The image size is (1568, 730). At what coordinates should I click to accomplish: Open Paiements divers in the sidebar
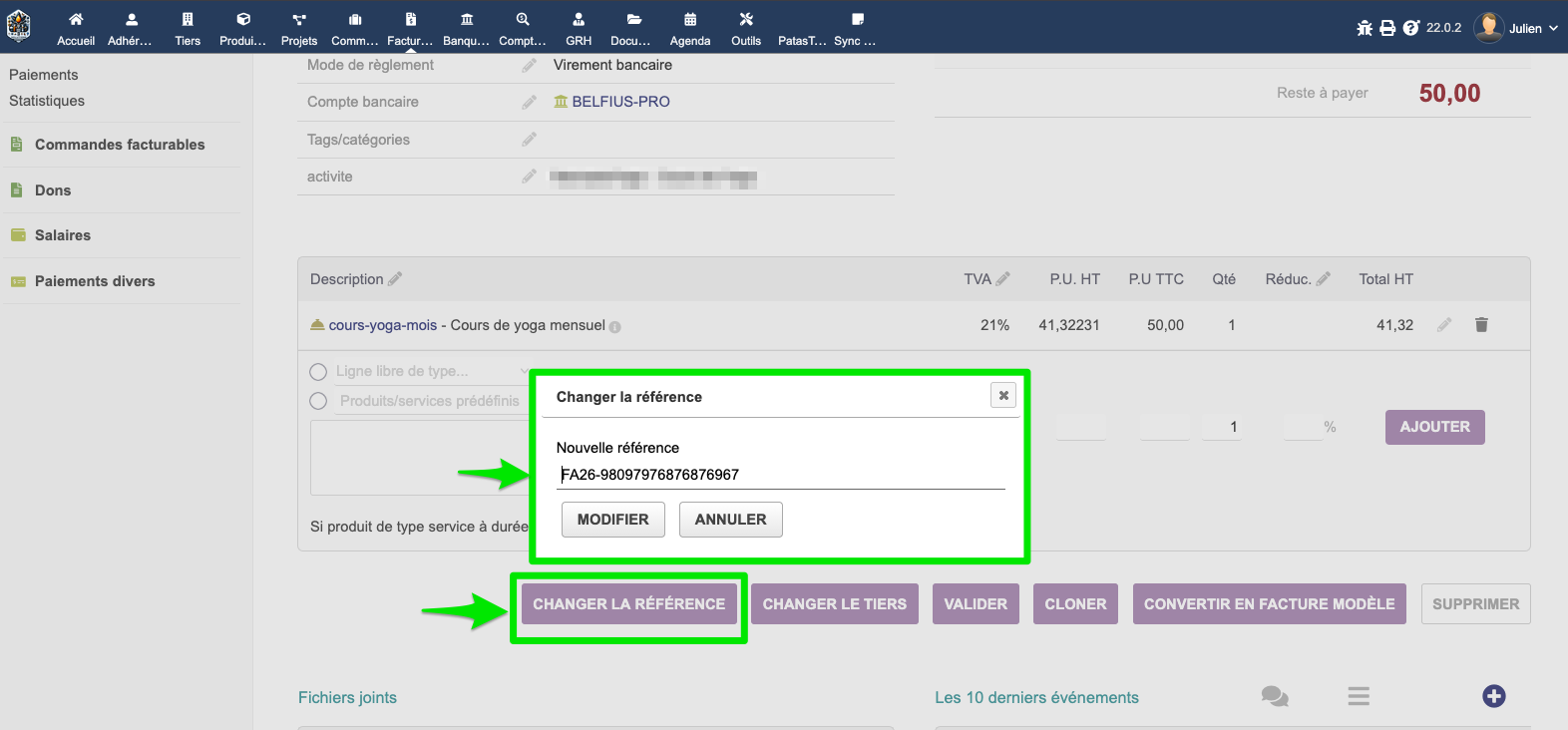click(95, 281)
